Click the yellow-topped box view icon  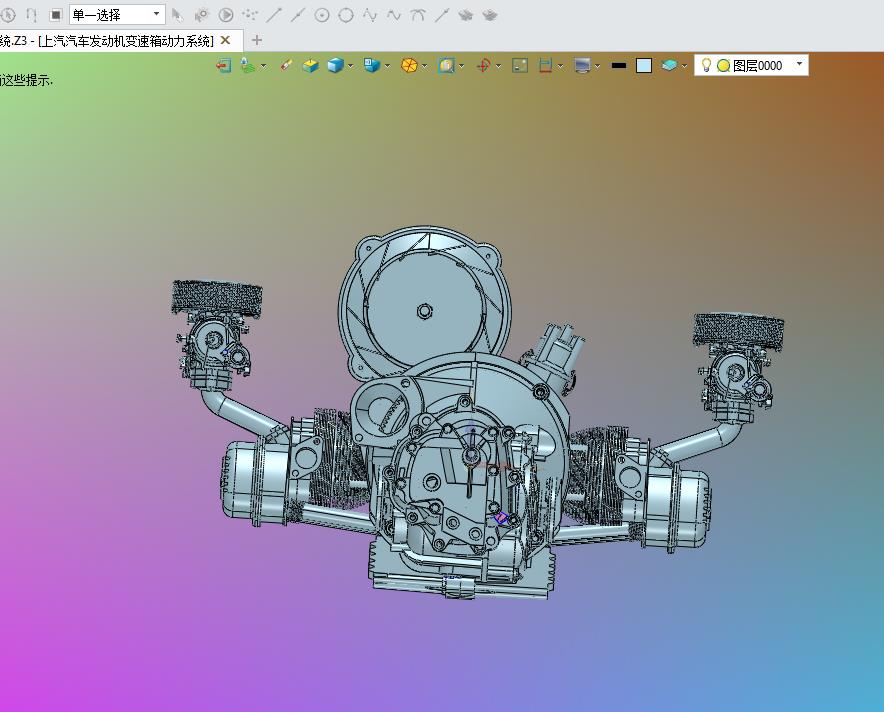point(310,65)
